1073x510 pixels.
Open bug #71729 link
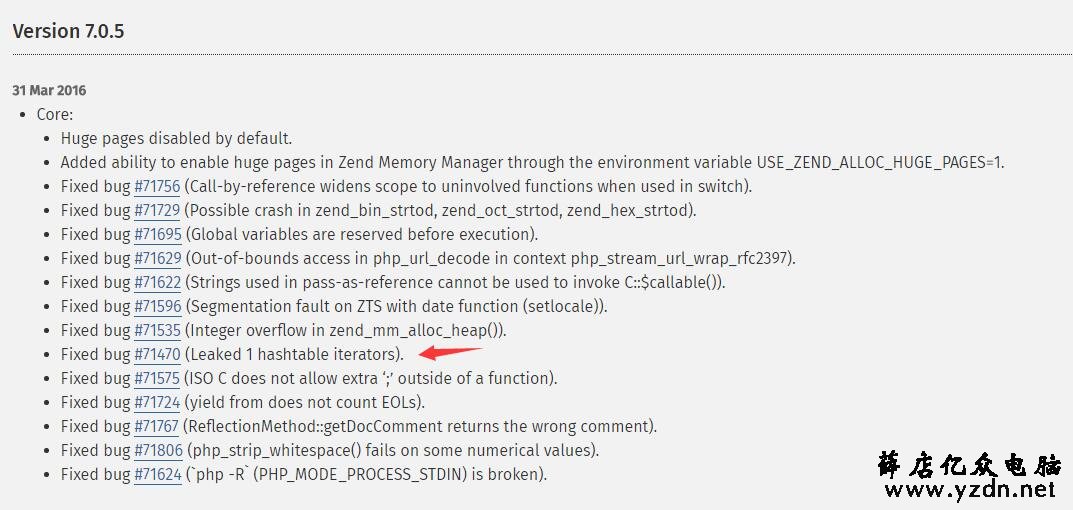[x=157, y=210]
